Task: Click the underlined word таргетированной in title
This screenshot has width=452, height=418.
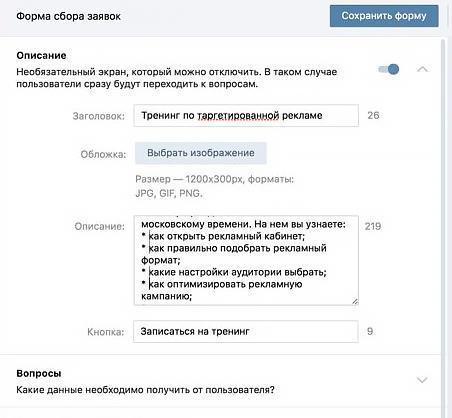Action: pos(238,115)
